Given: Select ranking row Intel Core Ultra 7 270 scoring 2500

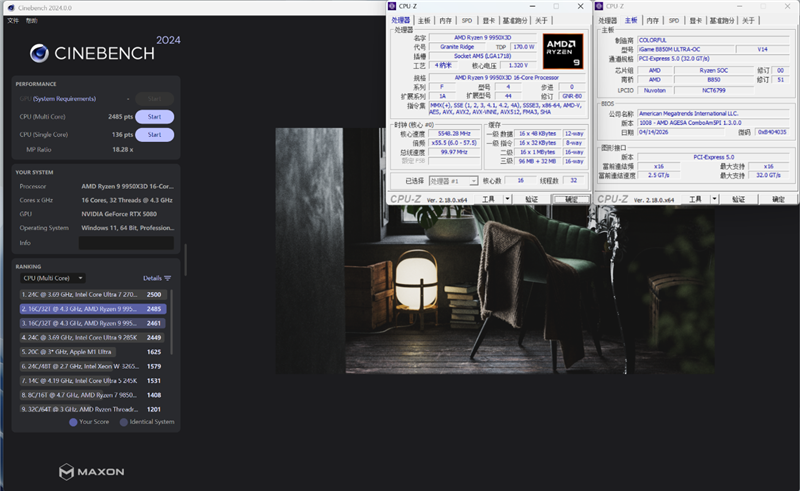Looking at the screenshot, I should (x=93, y=294).
